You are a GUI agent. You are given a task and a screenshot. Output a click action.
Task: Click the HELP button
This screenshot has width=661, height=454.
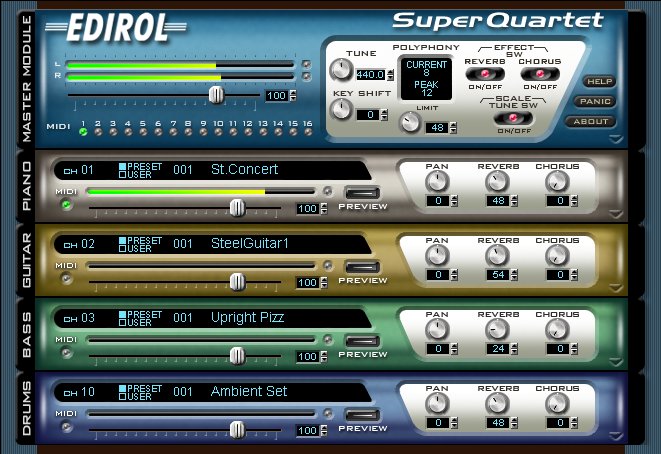(599, 81)
